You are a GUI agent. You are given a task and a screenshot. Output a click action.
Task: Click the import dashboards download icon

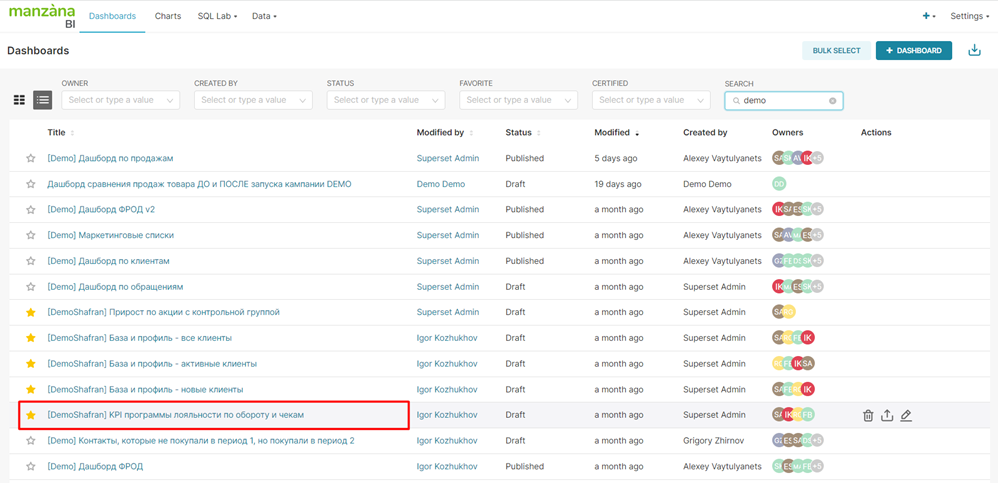[974, 50]
